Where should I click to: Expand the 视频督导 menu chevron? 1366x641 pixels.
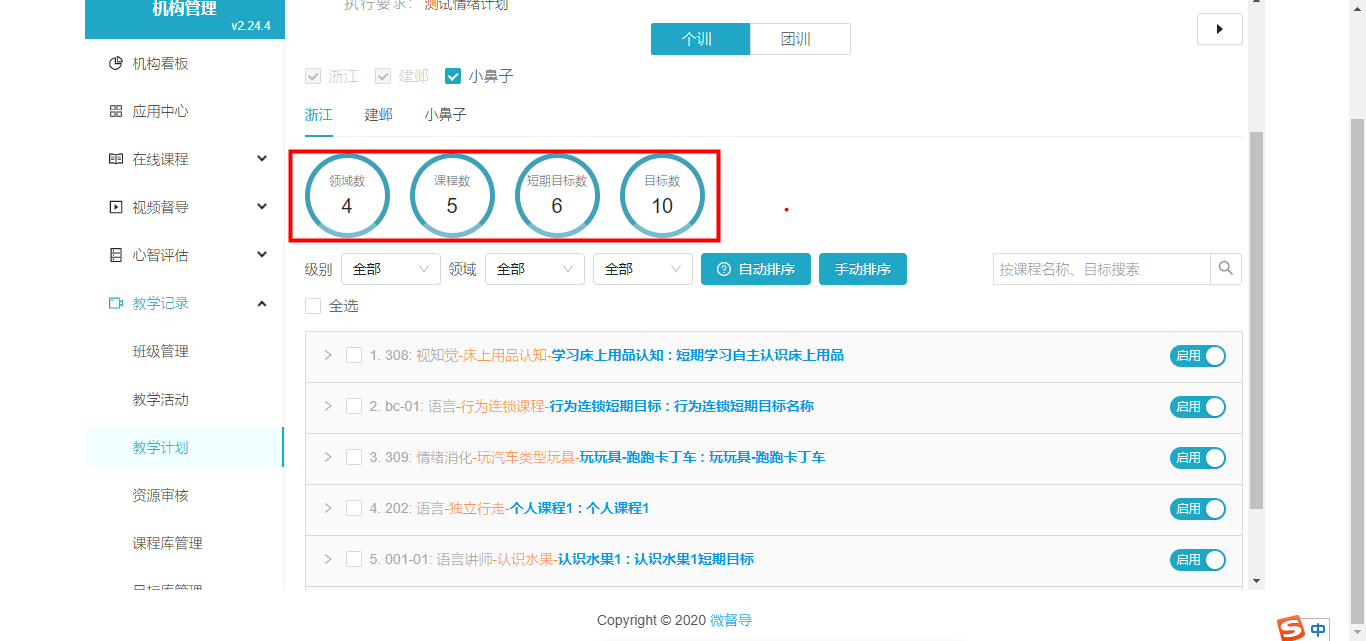click(x=262, y=207)
